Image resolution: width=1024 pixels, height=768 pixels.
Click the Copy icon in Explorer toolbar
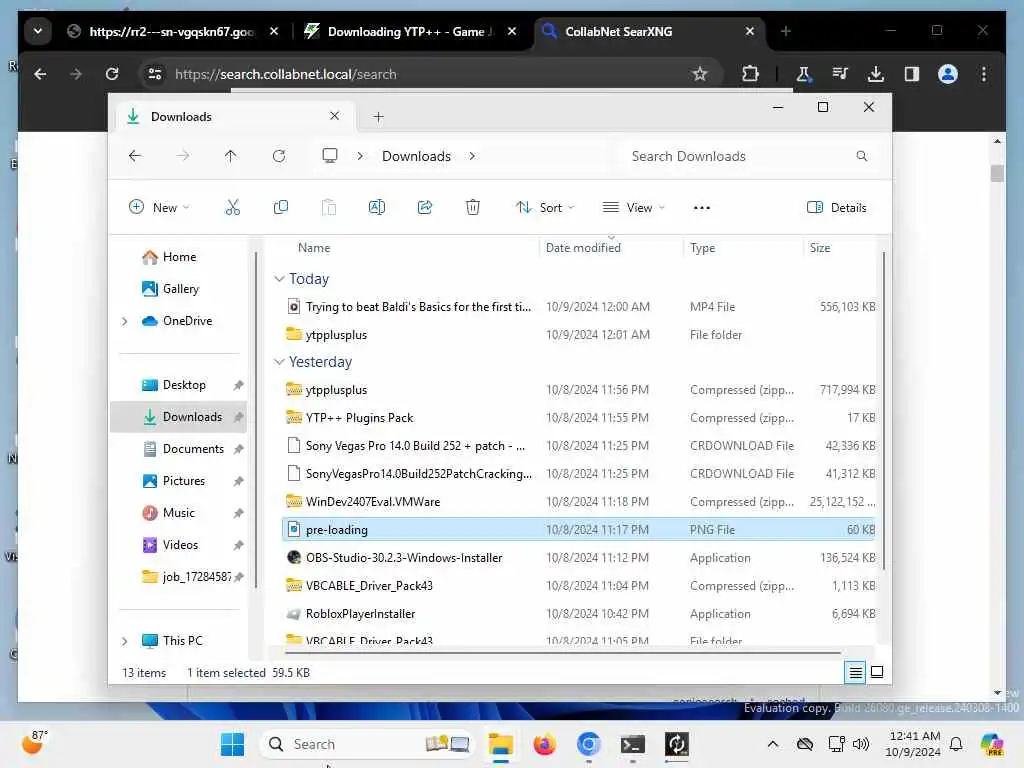[281, 208]
